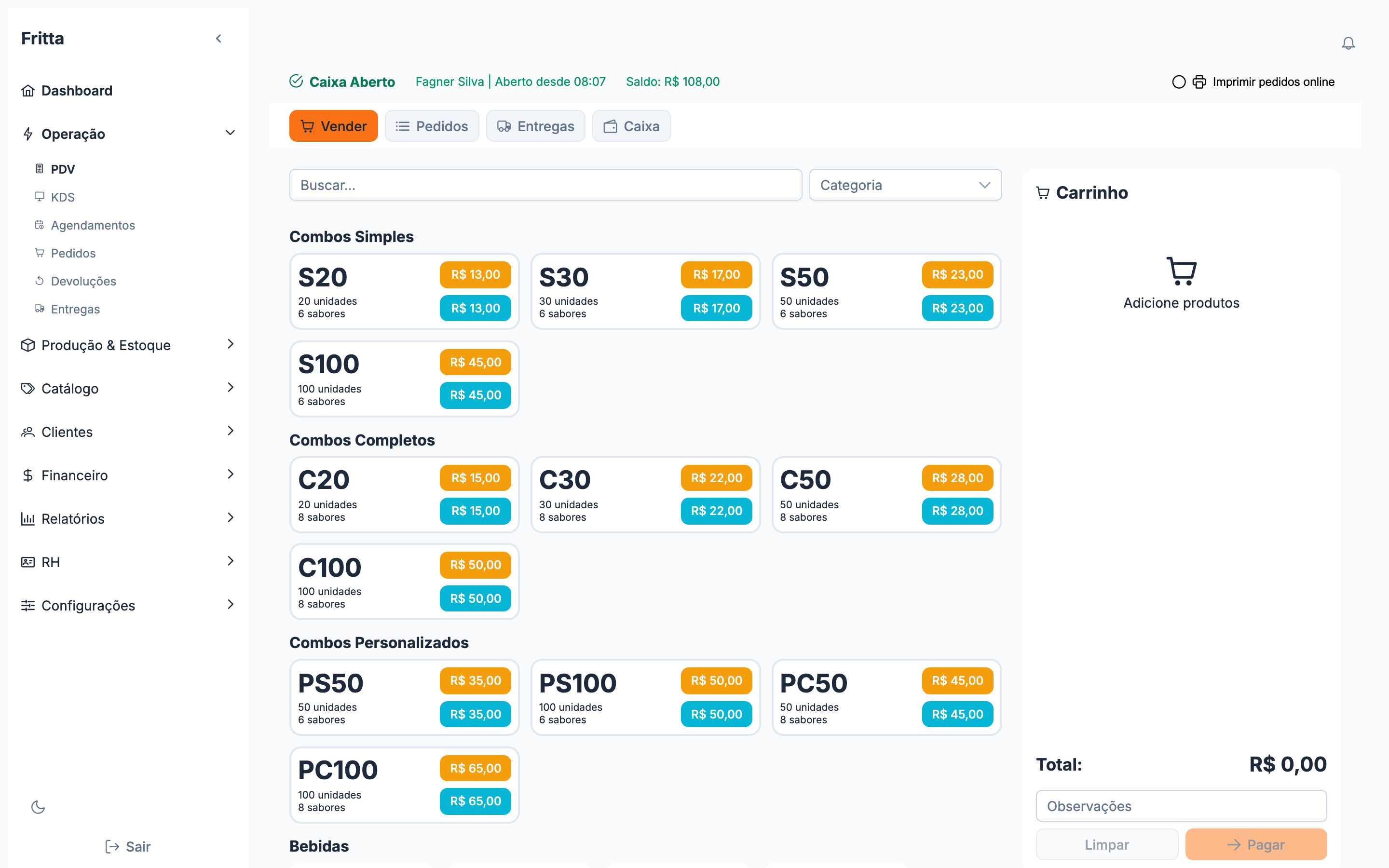Open notifications bell
Screen dimensions: 1389x868
click(x=1348, y=43)
